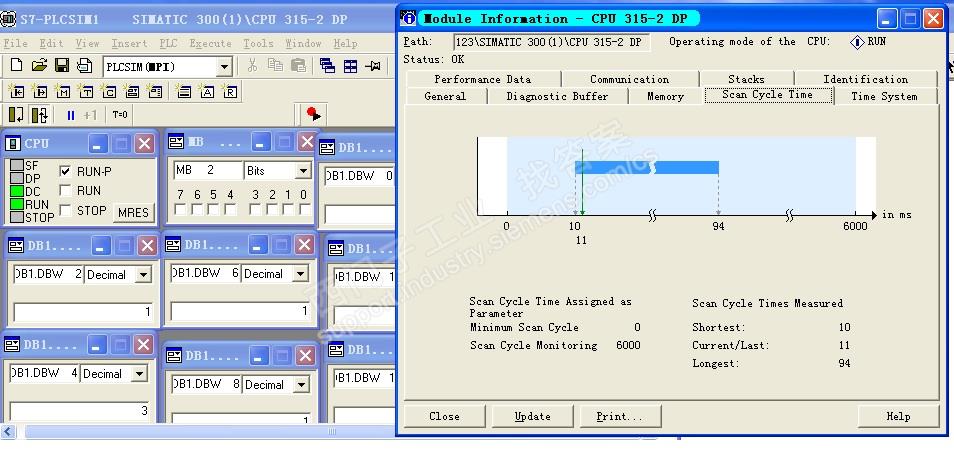Toggle bit 5 of MB 2

coord(214,209)
